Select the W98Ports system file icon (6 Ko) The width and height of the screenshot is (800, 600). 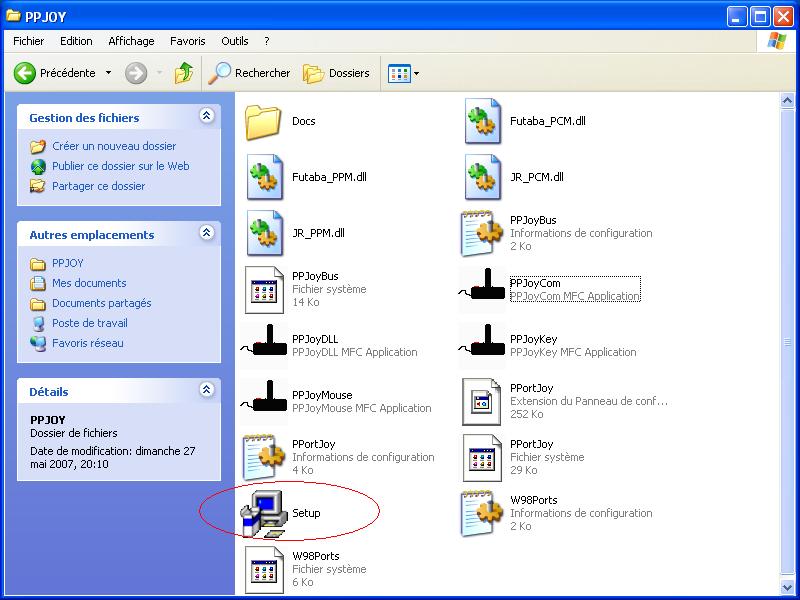tap(264, 569)
